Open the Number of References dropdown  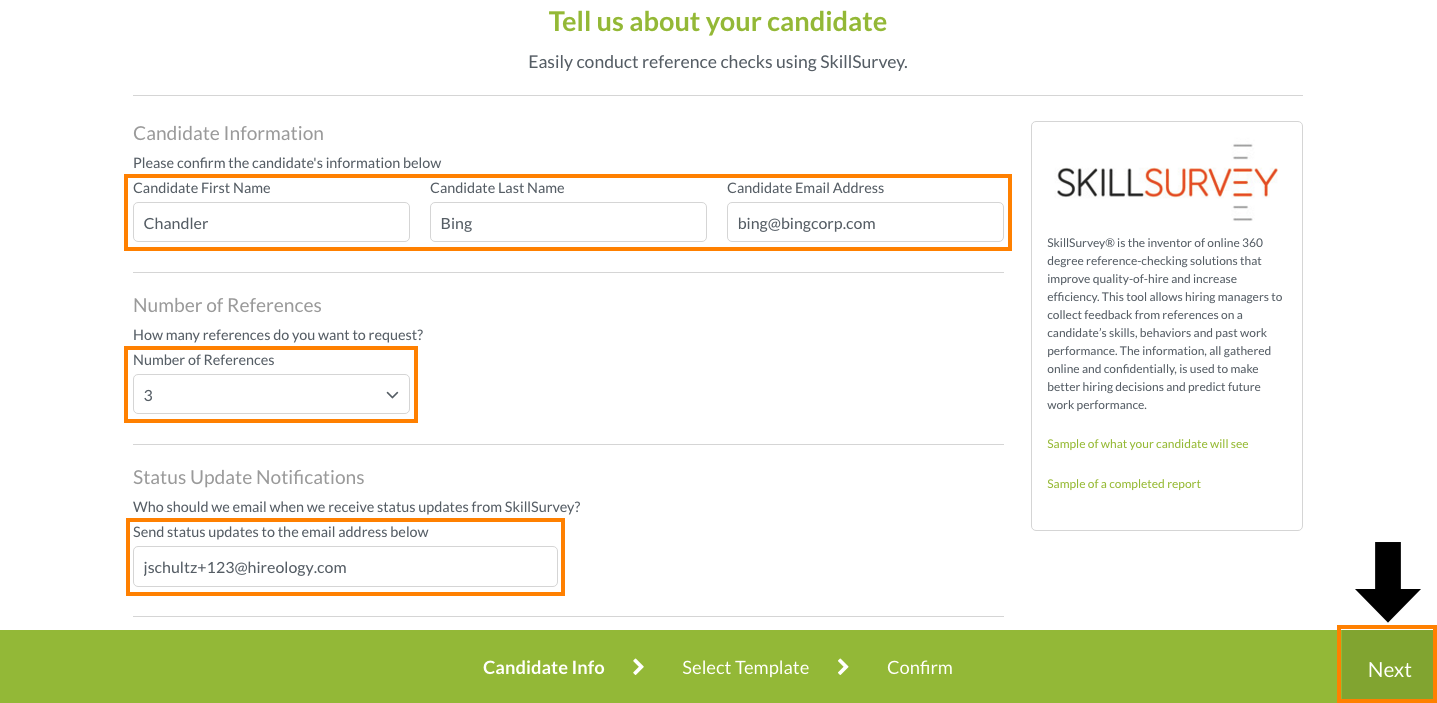point(271,395)
